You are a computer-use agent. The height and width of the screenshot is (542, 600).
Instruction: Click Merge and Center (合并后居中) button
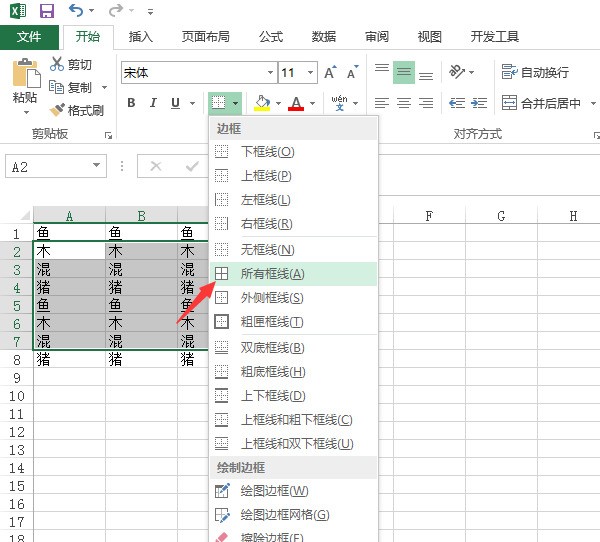click(x=541, y=103)
